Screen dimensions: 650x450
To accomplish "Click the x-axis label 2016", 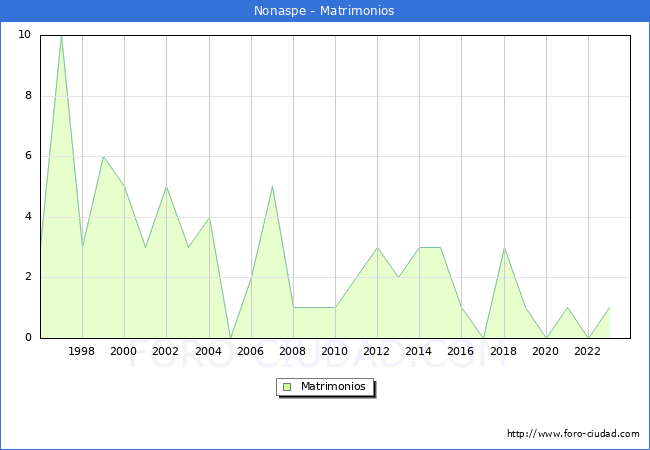I will [x=461, y=351].
